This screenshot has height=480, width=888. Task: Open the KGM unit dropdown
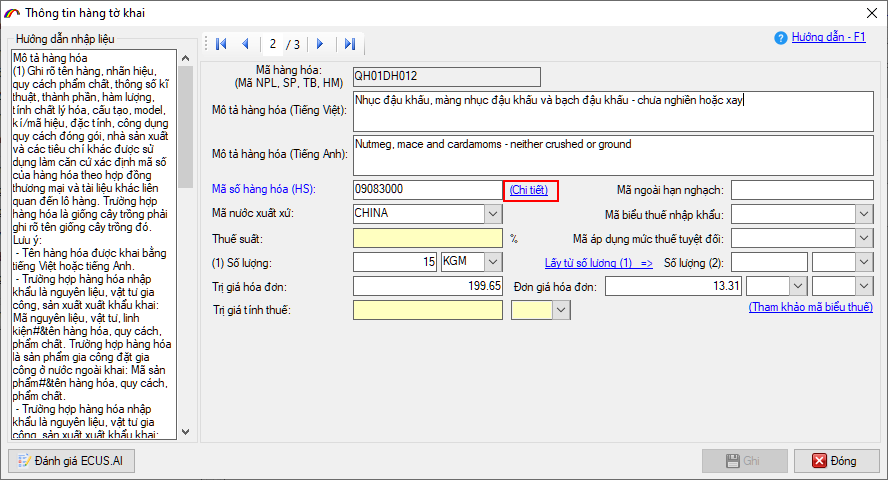tap(493, 262)
